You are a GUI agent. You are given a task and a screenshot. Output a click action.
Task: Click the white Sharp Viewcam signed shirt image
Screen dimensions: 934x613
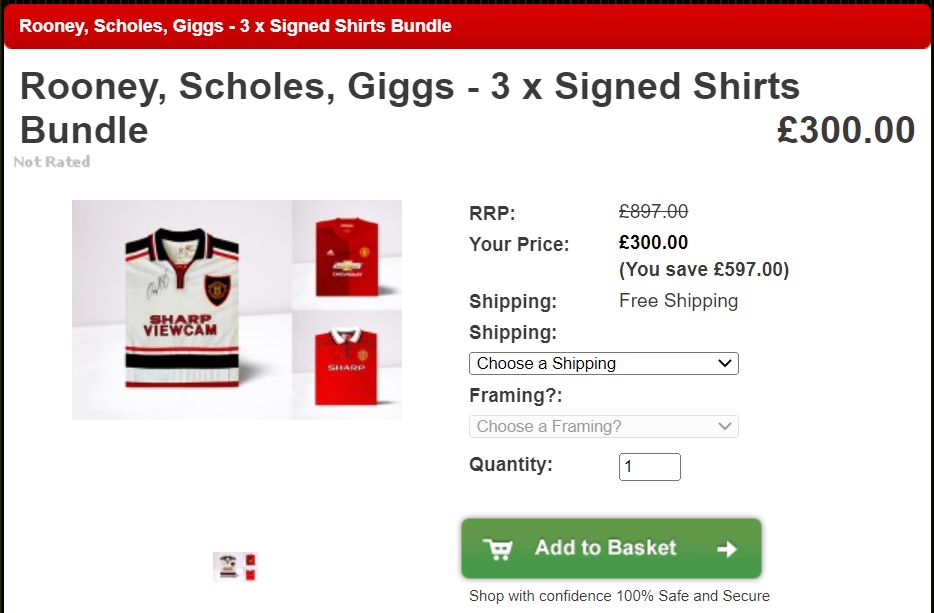[182, 308]
